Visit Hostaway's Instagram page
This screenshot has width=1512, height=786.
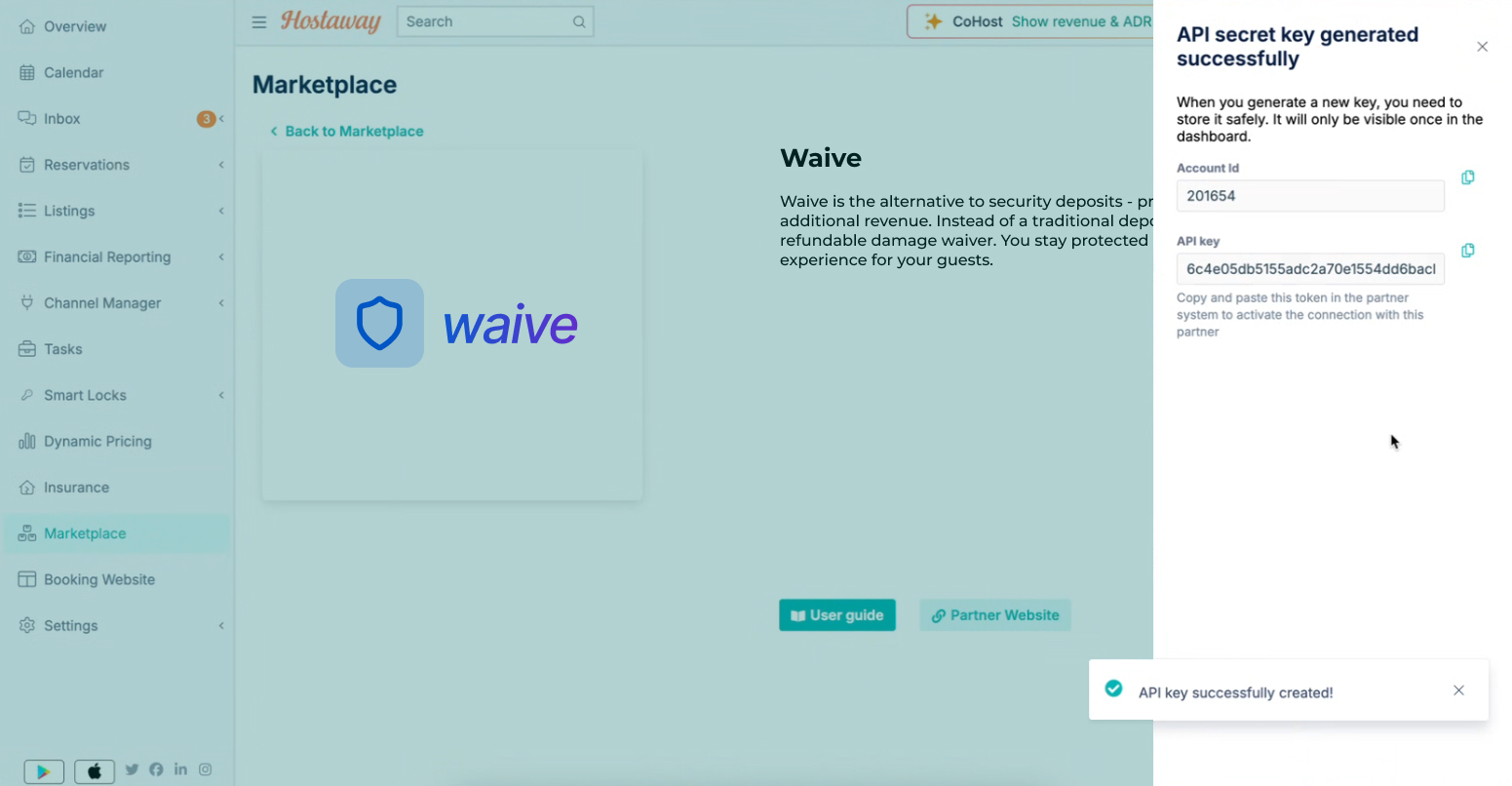point(205,769)
